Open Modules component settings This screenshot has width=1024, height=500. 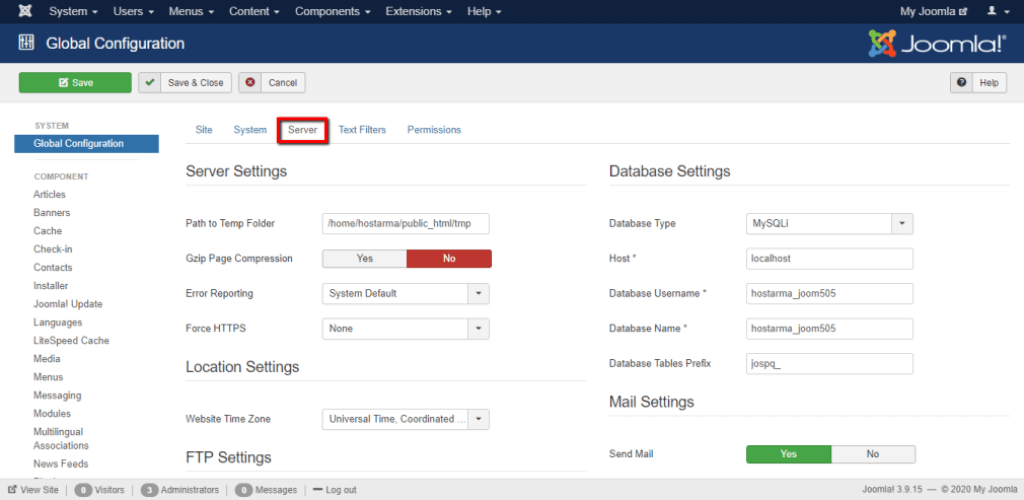tap(52, 414)
